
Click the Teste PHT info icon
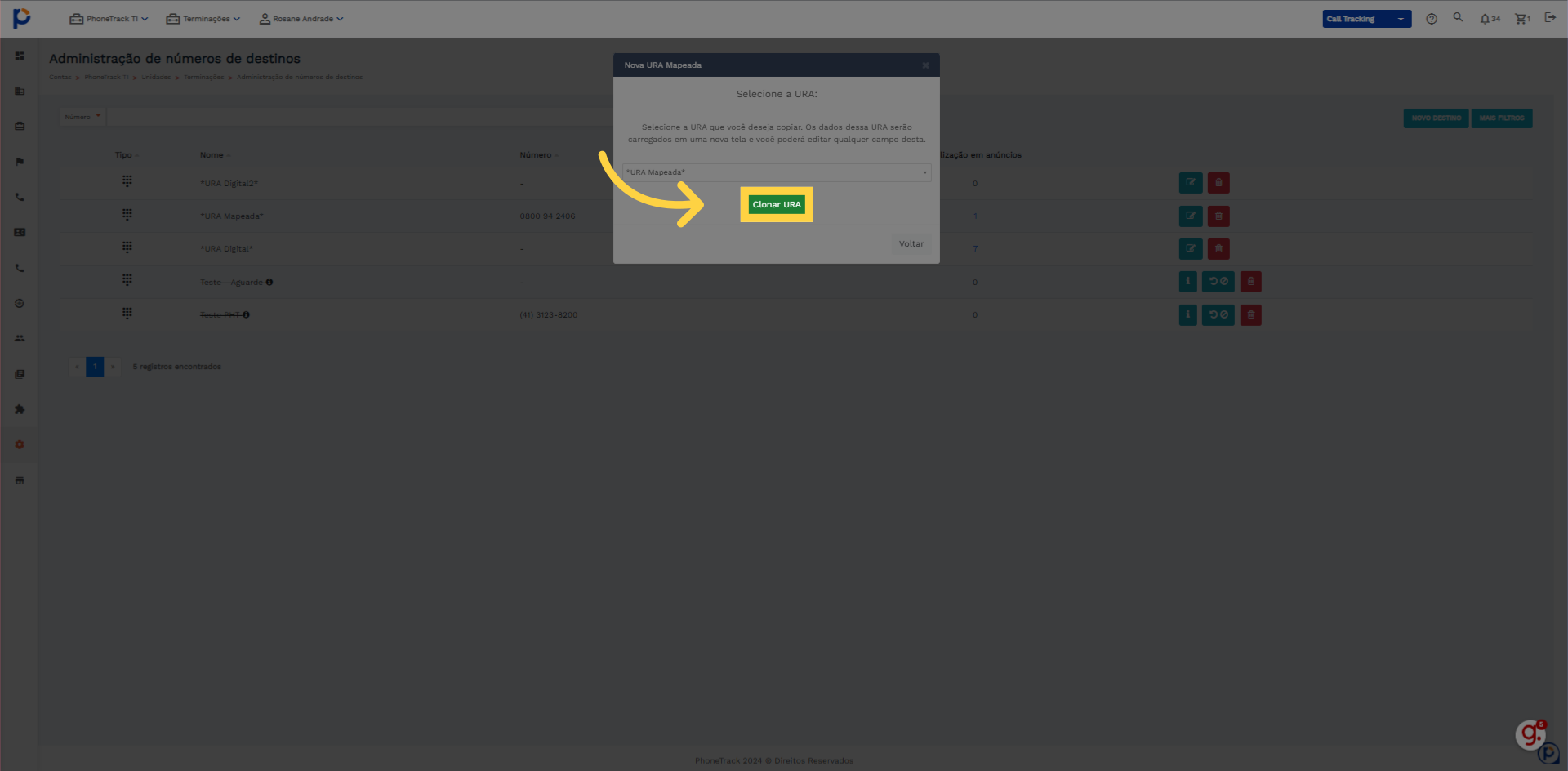pos(246,314)
